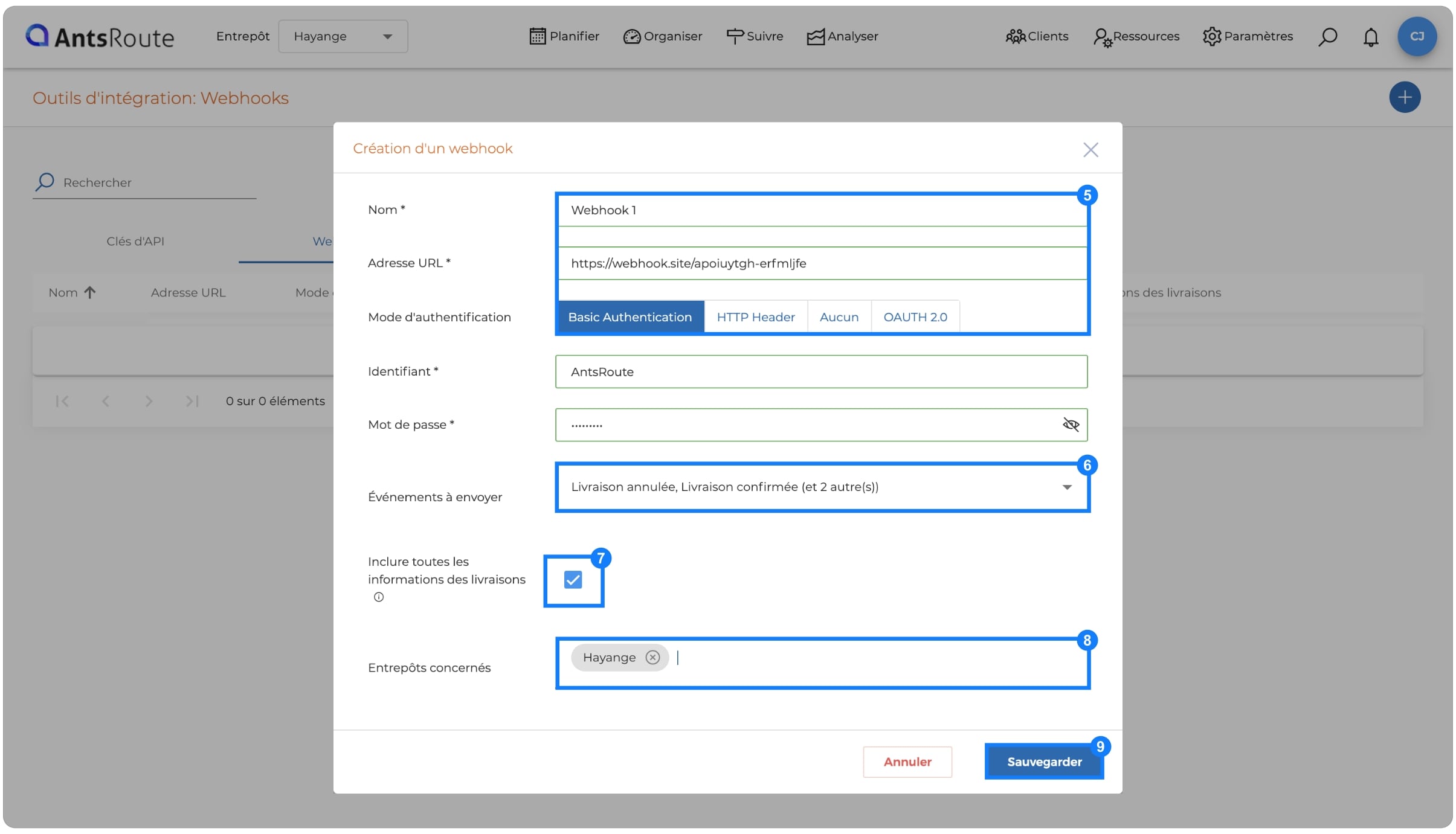Image resolution: width=1456 pixels, height=834 pixels.
Task: Click the '0 sur 0 éléments' text
Action: pos(275,402)
